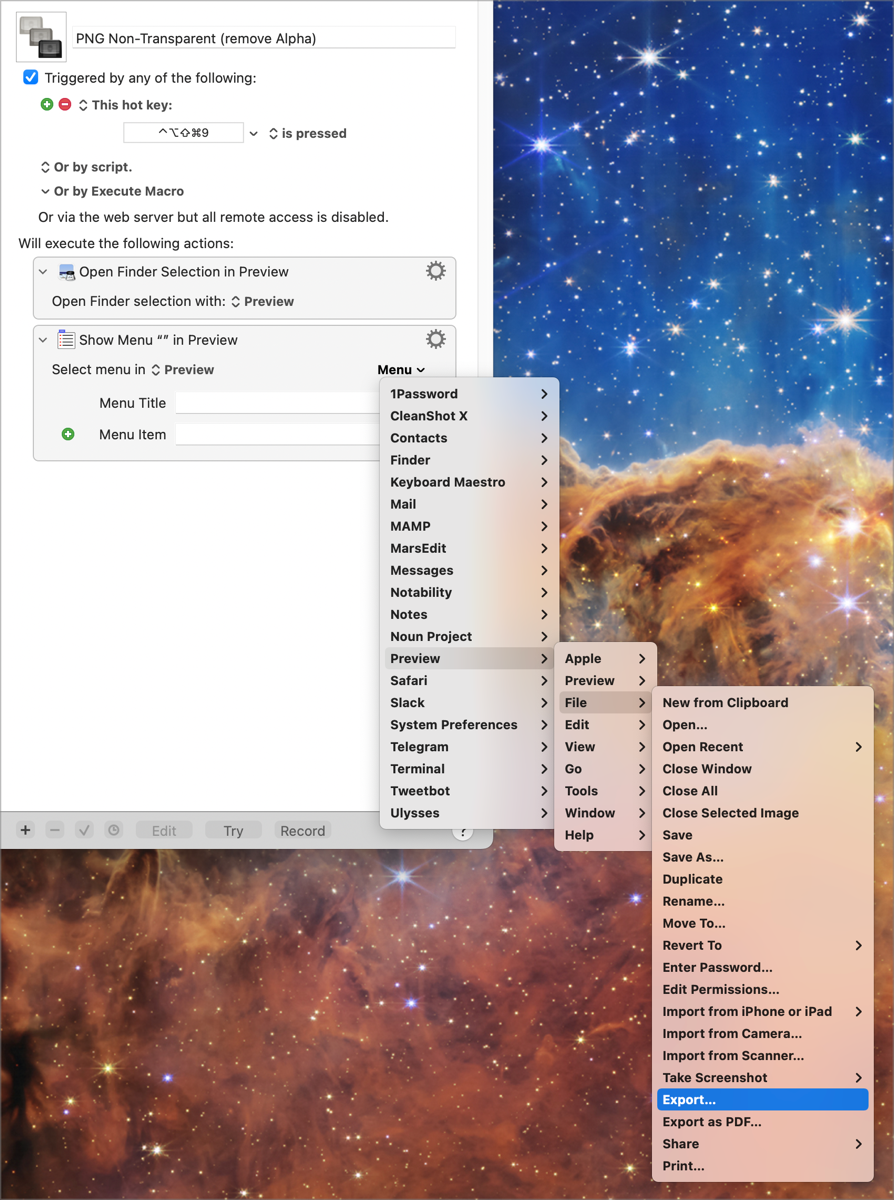The image size is (894, 1200).
Task: Click the green add trigger icon
Action: [x=47, y=104]
